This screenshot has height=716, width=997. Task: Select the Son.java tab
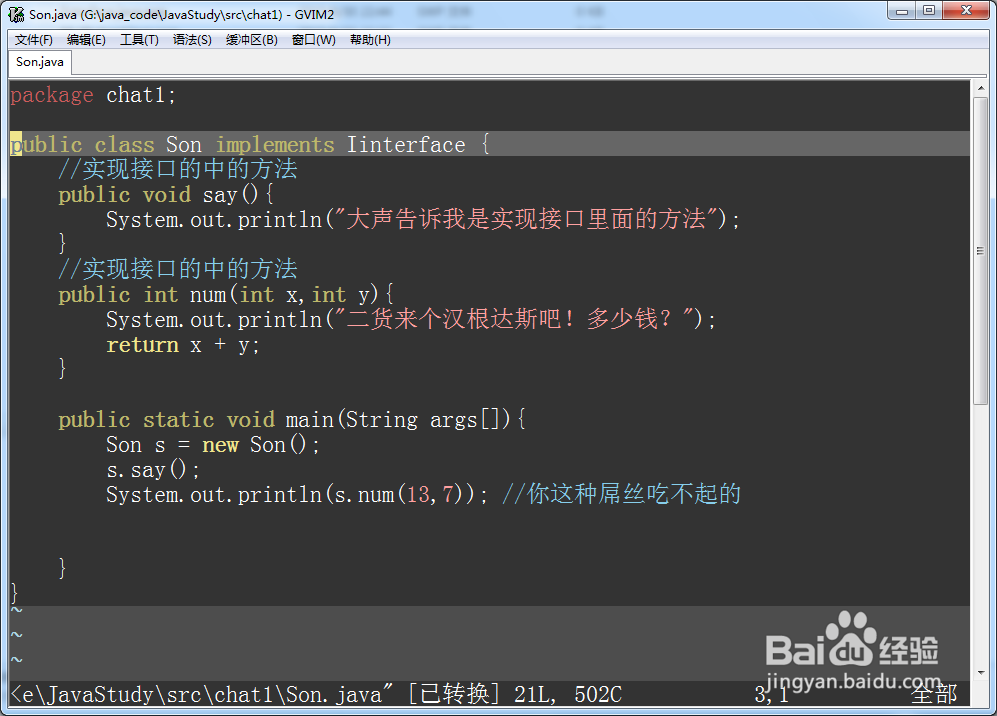click(39, 62)
